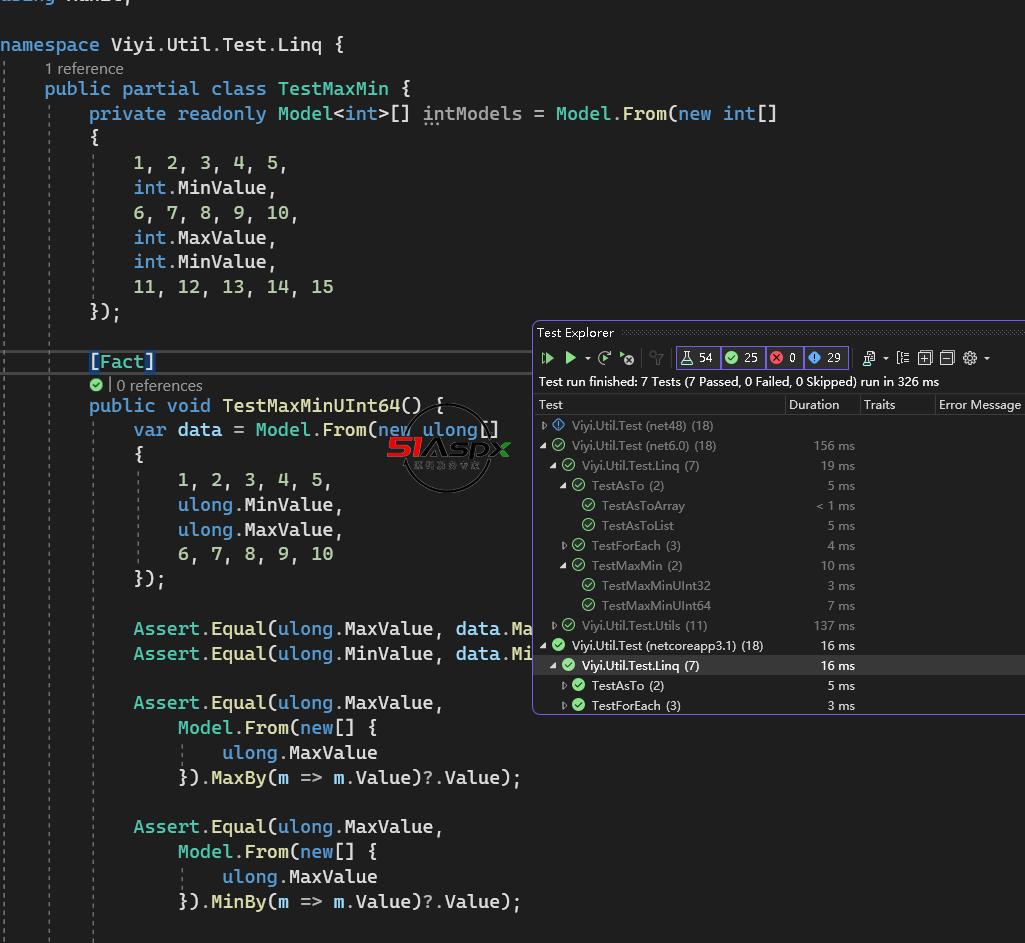Expand the Viyi.Util.Test.Utils (11) node

(555, 626)
